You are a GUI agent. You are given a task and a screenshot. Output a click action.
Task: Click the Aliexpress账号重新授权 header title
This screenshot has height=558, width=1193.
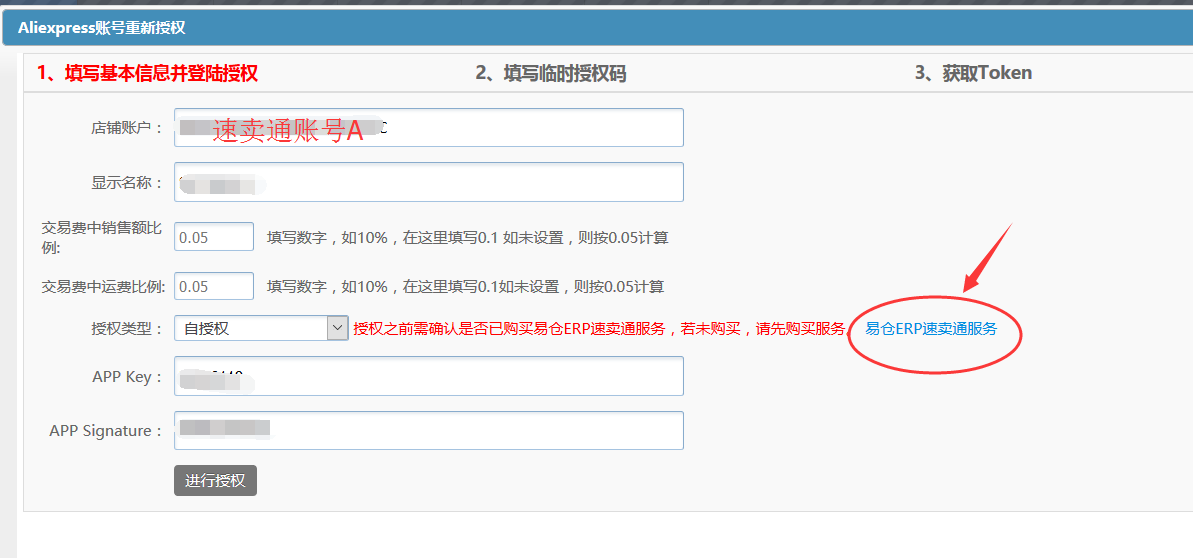click(x=102, y=29)
